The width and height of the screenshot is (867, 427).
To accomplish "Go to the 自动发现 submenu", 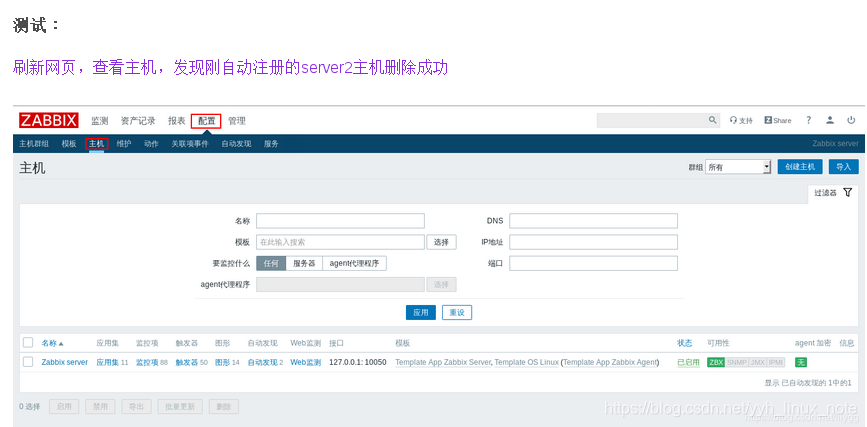I will (236, 144).
